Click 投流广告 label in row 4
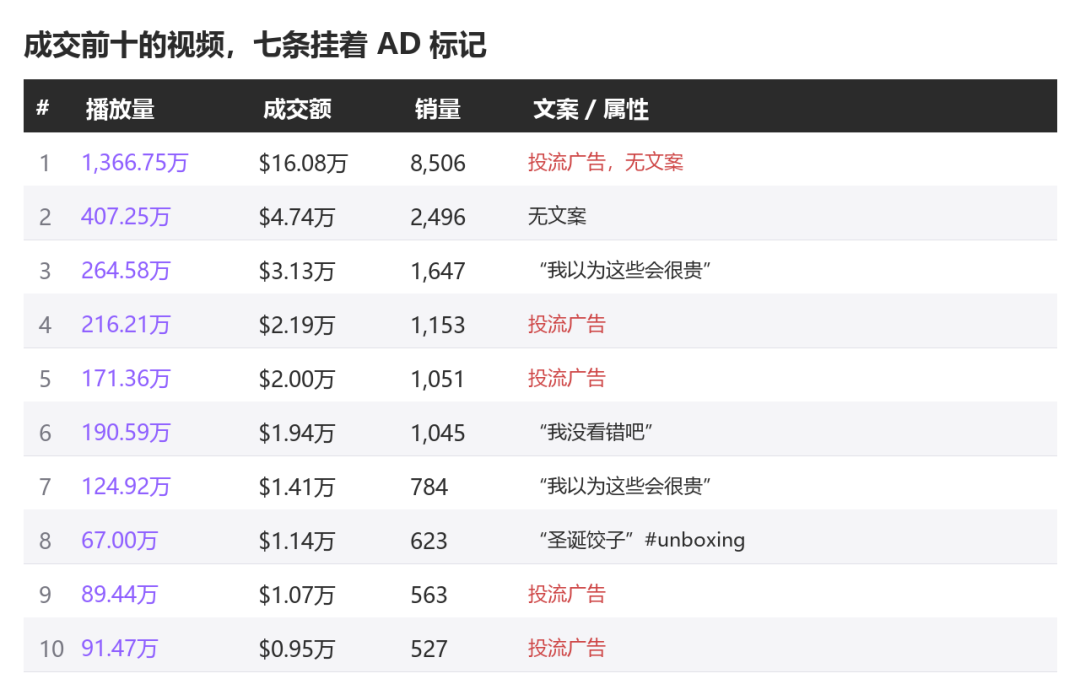Viewport: 1080px width, 695px height. pyautogui.click(x=567, y=324)
